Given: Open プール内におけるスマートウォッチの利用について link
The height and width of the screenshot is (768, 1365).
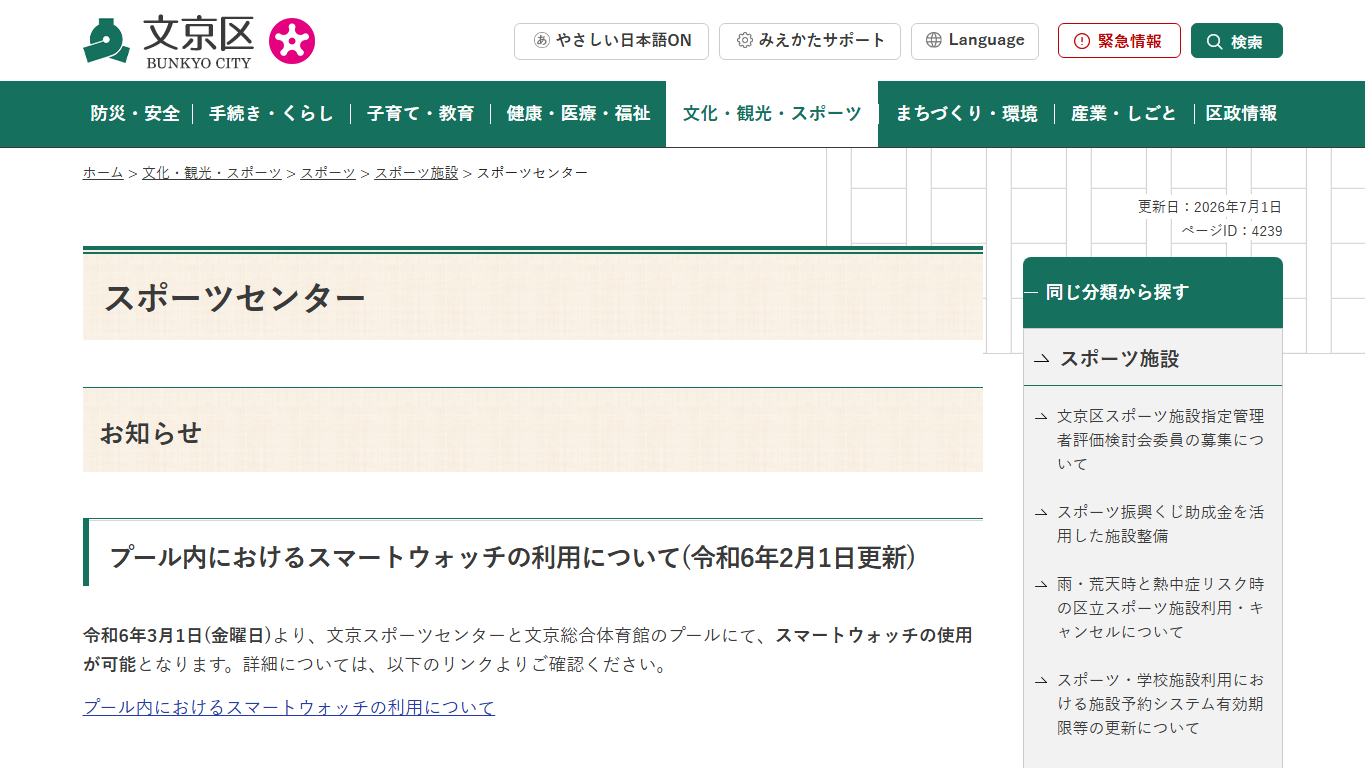Looking at the screenshot, I should [x=289, y=708].
